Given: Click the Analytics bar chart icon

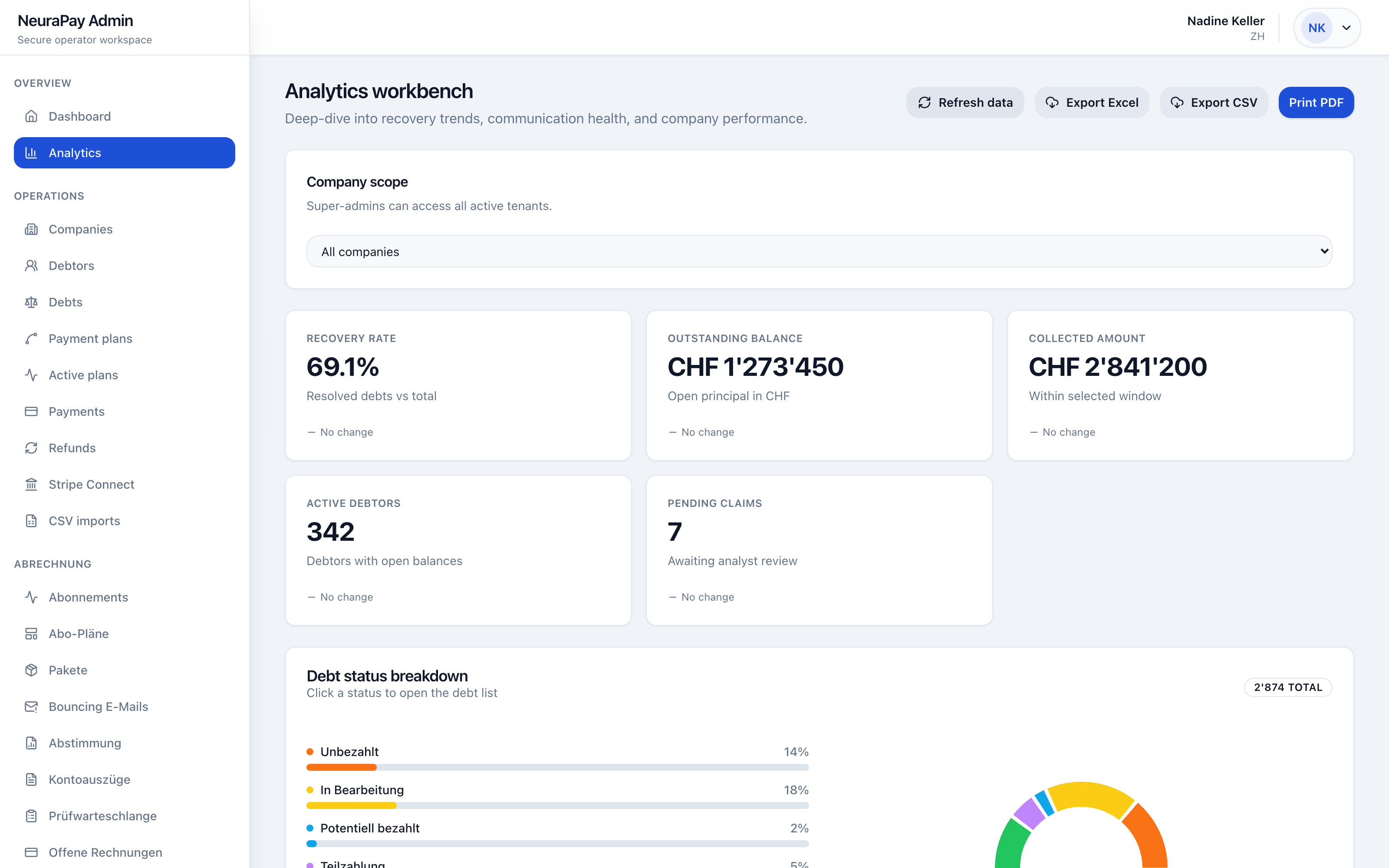Looking at the screenshot, I should 31,153.
